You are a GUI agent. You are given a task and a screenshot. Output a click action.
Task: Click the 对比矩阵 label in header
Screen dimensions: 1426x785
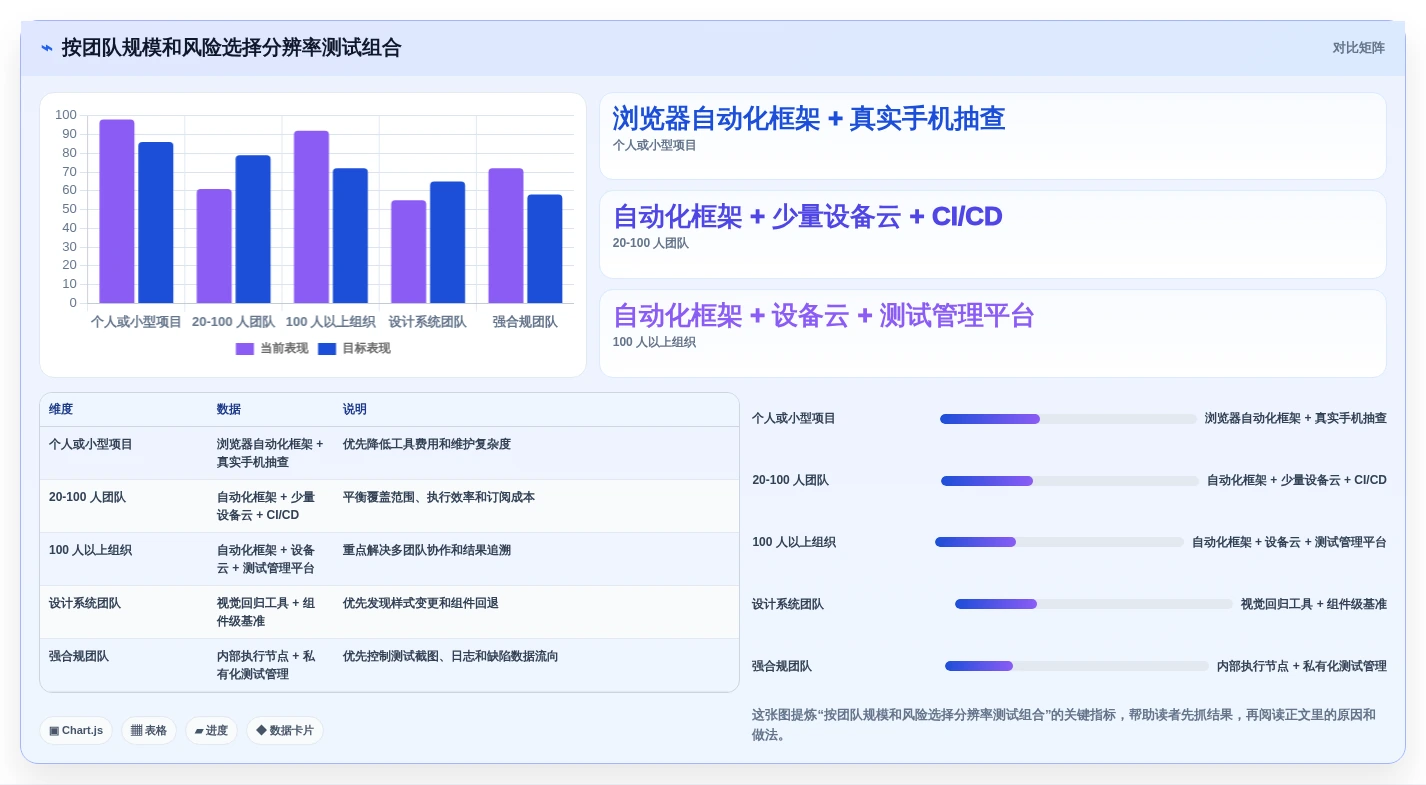pos(1358,48)
